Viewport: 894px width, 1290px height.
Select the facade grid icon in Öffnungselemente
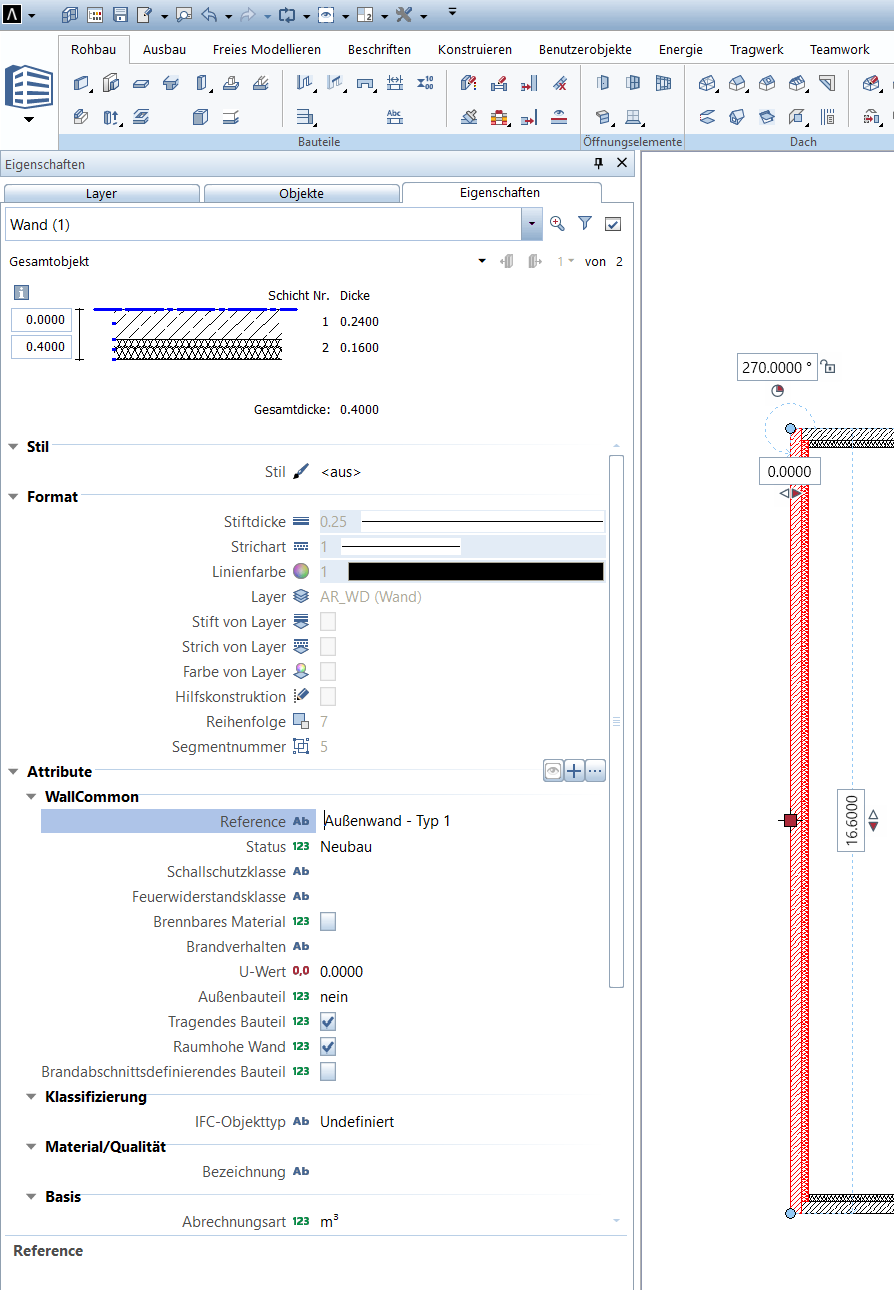pos(663,84)
